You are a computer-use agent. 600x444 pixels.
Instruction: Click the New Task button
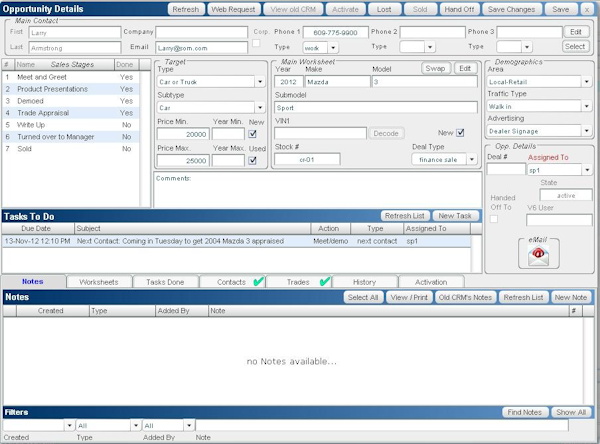click(x=455, y=216)
